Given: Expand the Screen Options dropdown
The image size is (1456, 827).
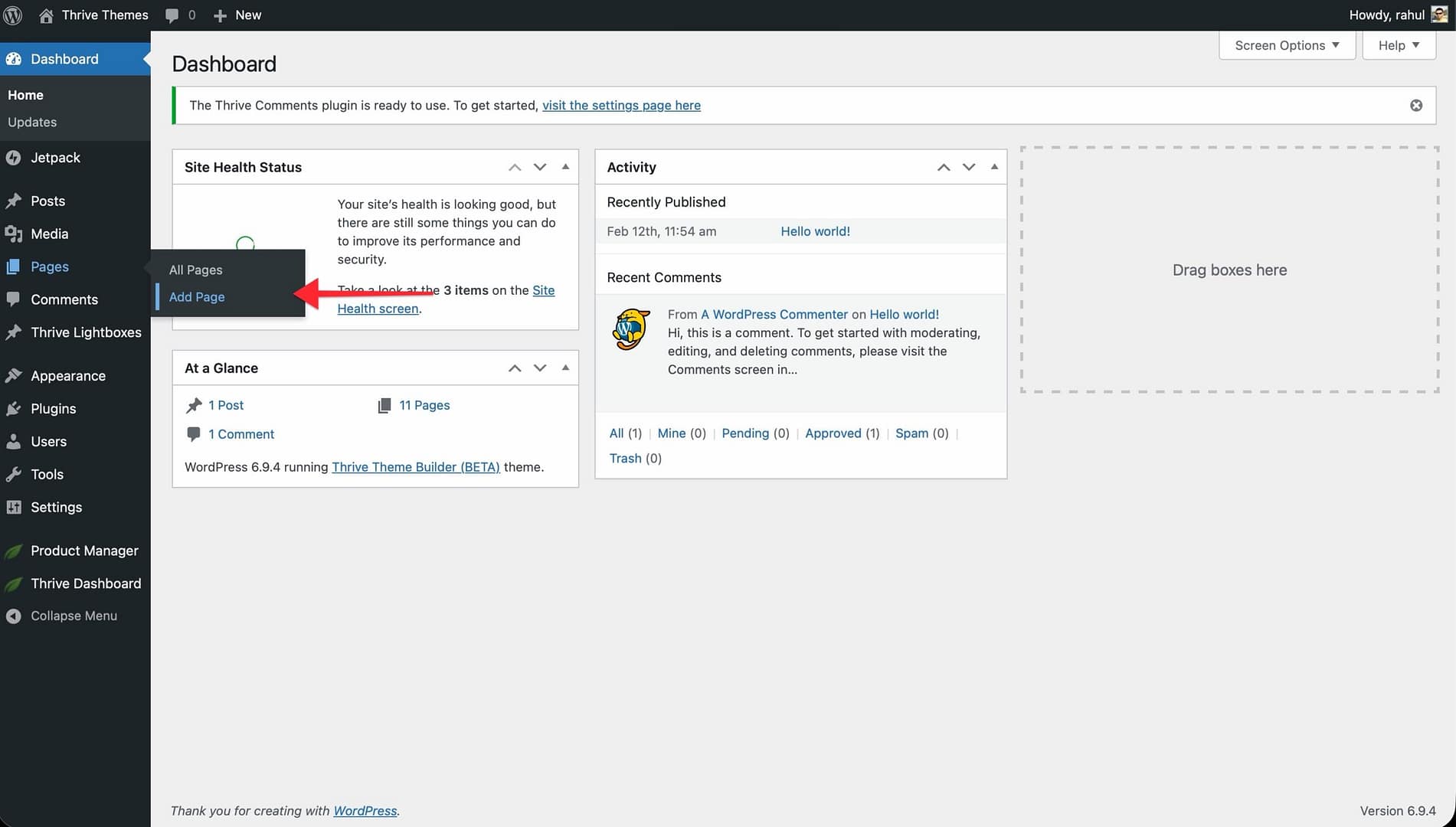Looking at the screenshot, I should point(1287,46).
